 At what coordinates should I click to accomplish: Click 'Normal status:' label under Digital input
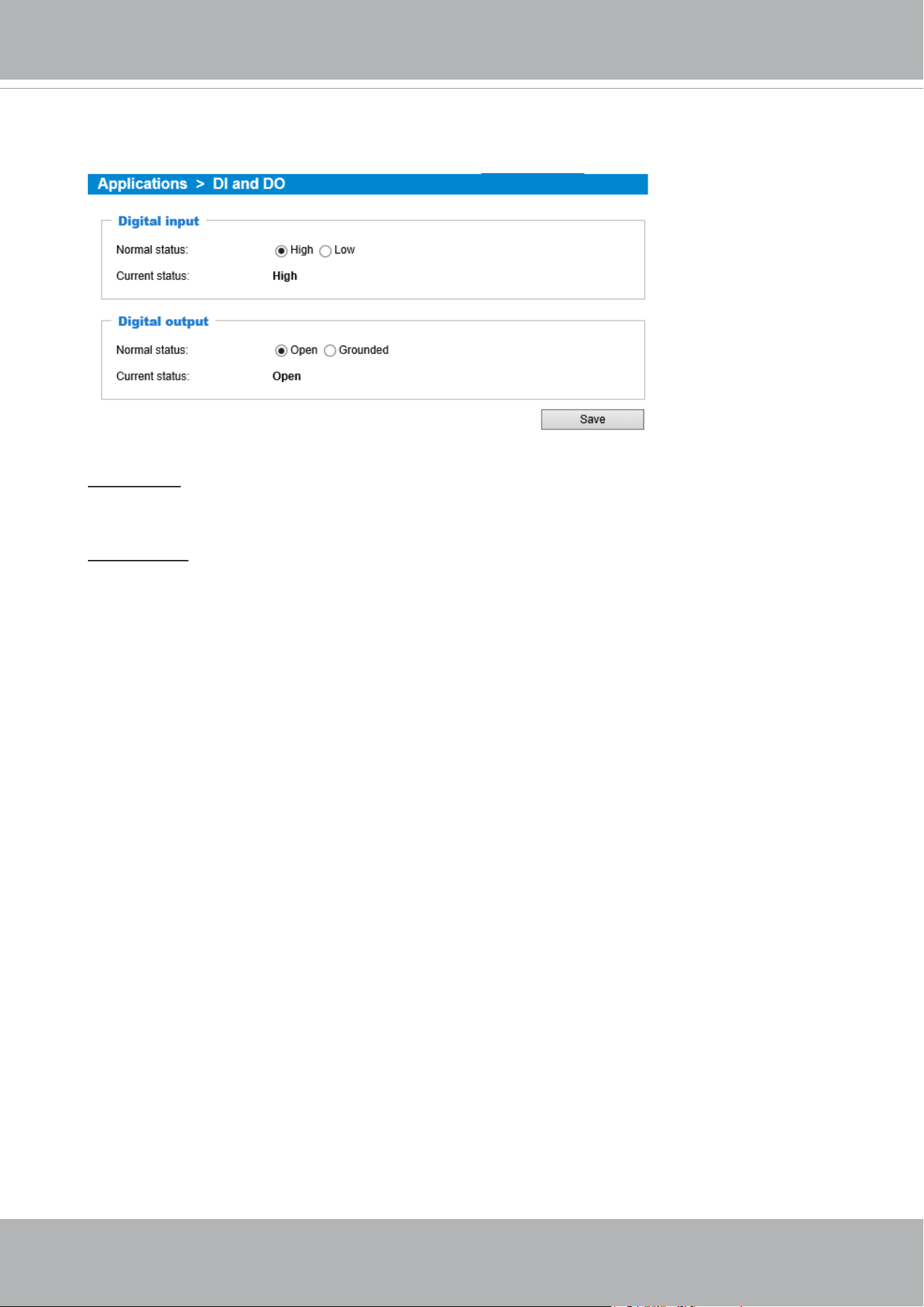point(152,250)
